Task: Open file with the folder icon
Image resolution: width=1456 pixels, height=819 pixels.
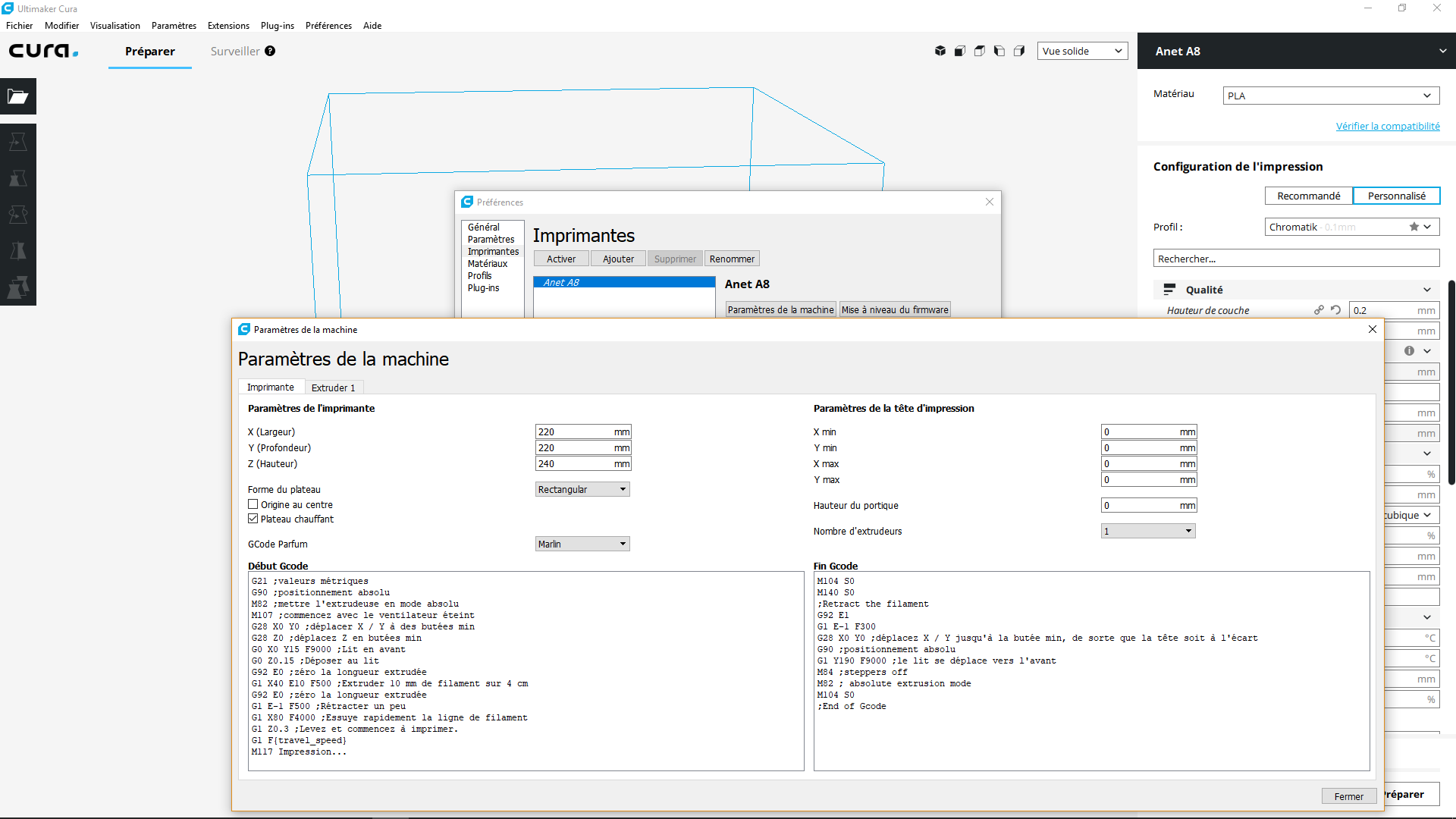Action: point(18,96)
